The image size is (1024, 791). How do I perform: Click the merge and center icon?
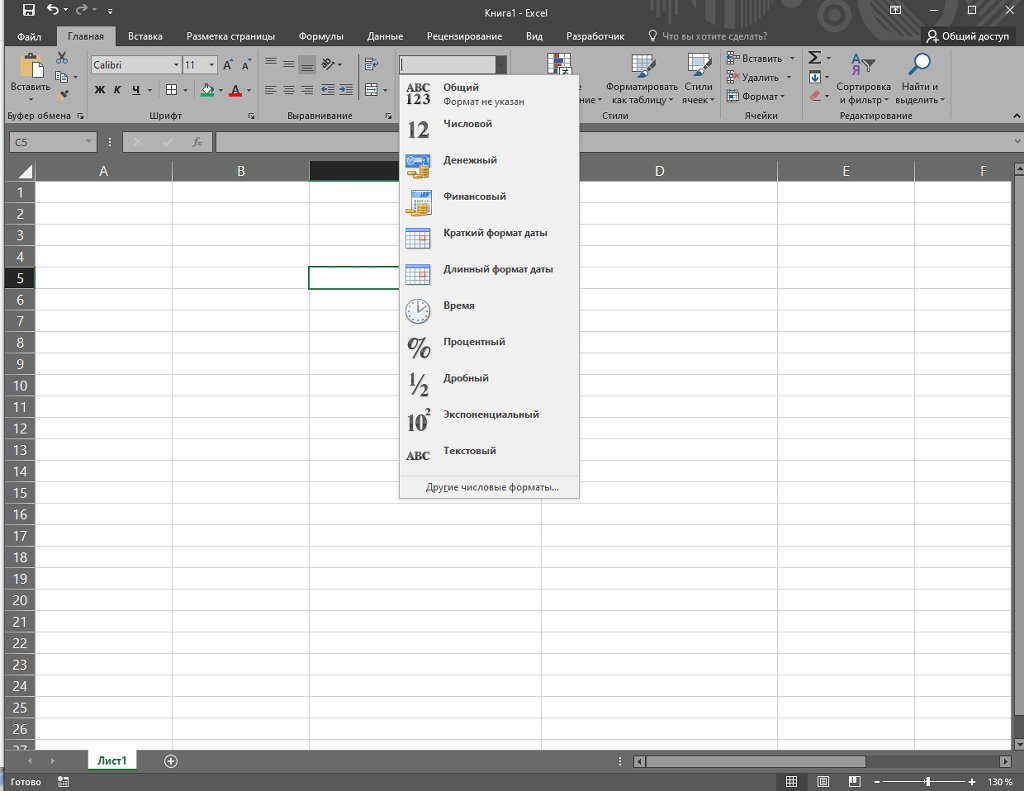coord(371,89)
